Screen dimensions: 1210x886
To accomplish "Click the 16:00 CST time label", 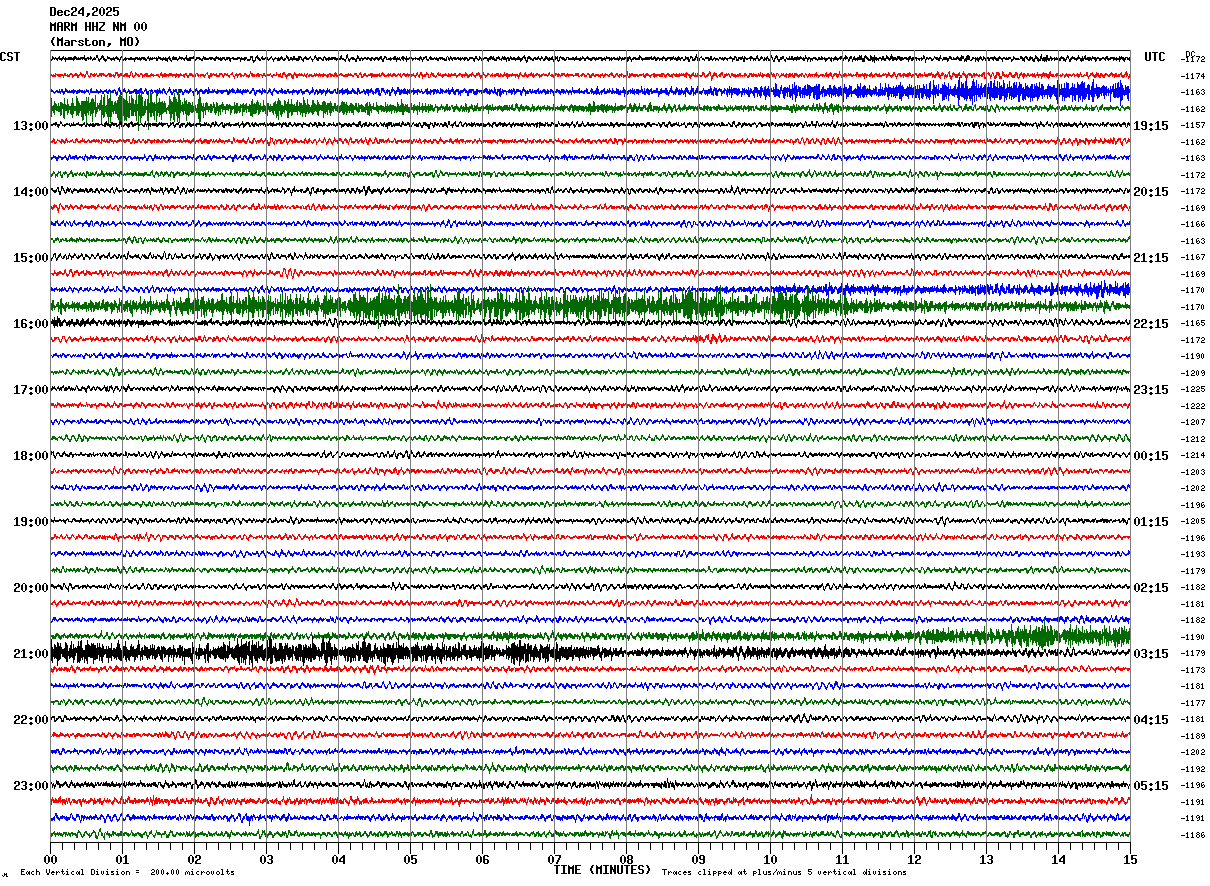I will [31, 324].
